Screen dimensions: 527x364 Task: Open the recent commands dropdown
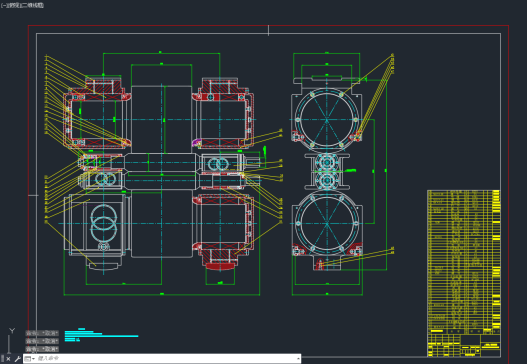30,359
